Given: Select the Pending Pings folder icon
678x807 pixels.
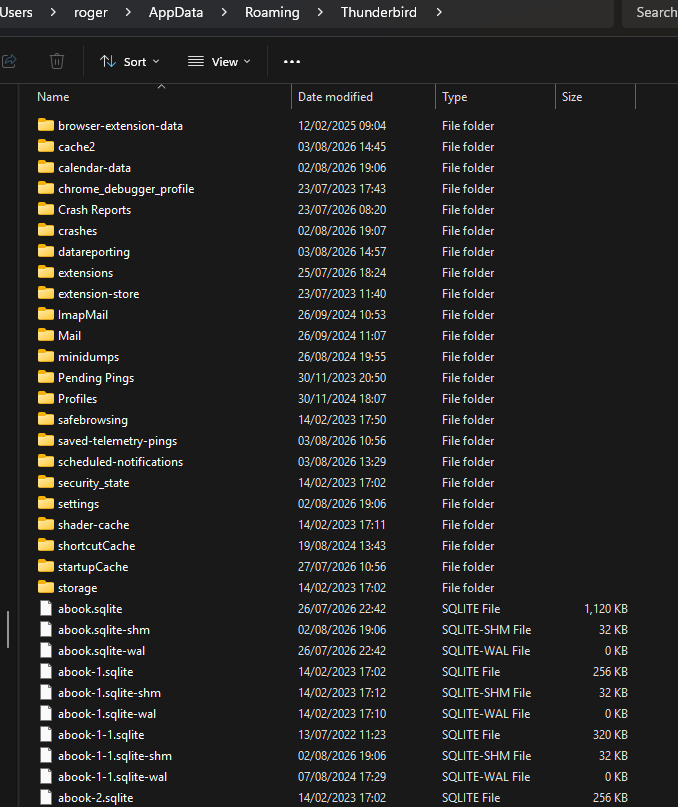Looking at the screenshot, I should 46,377.
